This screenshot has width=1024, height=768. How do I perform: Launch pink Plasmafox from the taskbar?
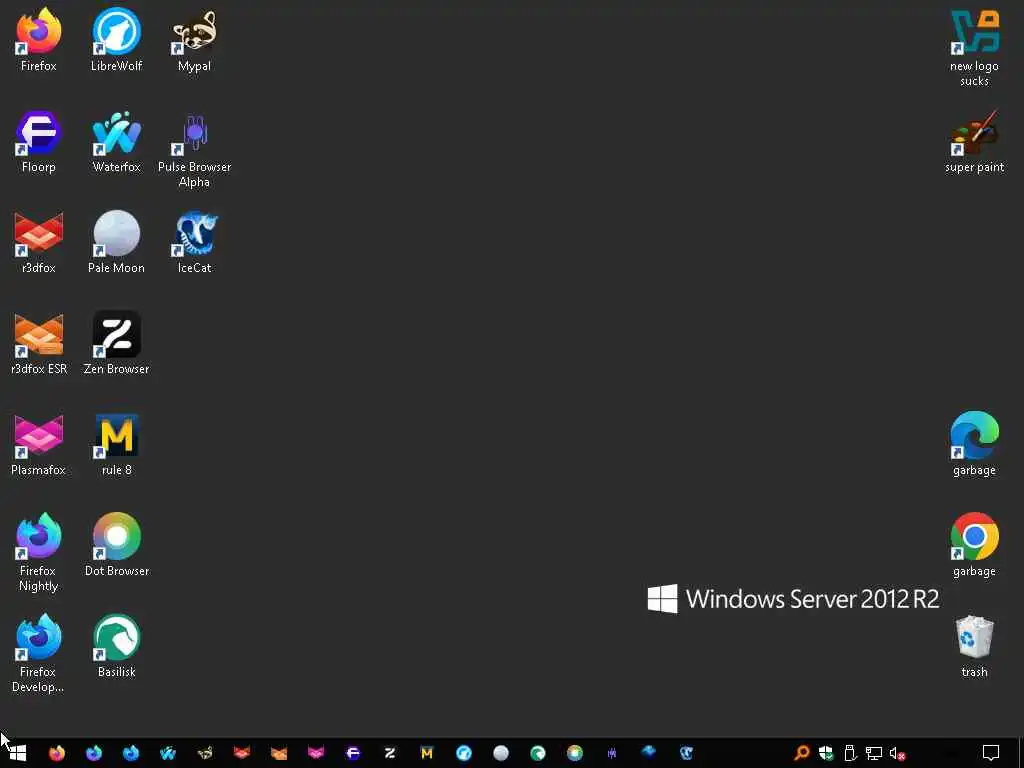click(316, 753)
